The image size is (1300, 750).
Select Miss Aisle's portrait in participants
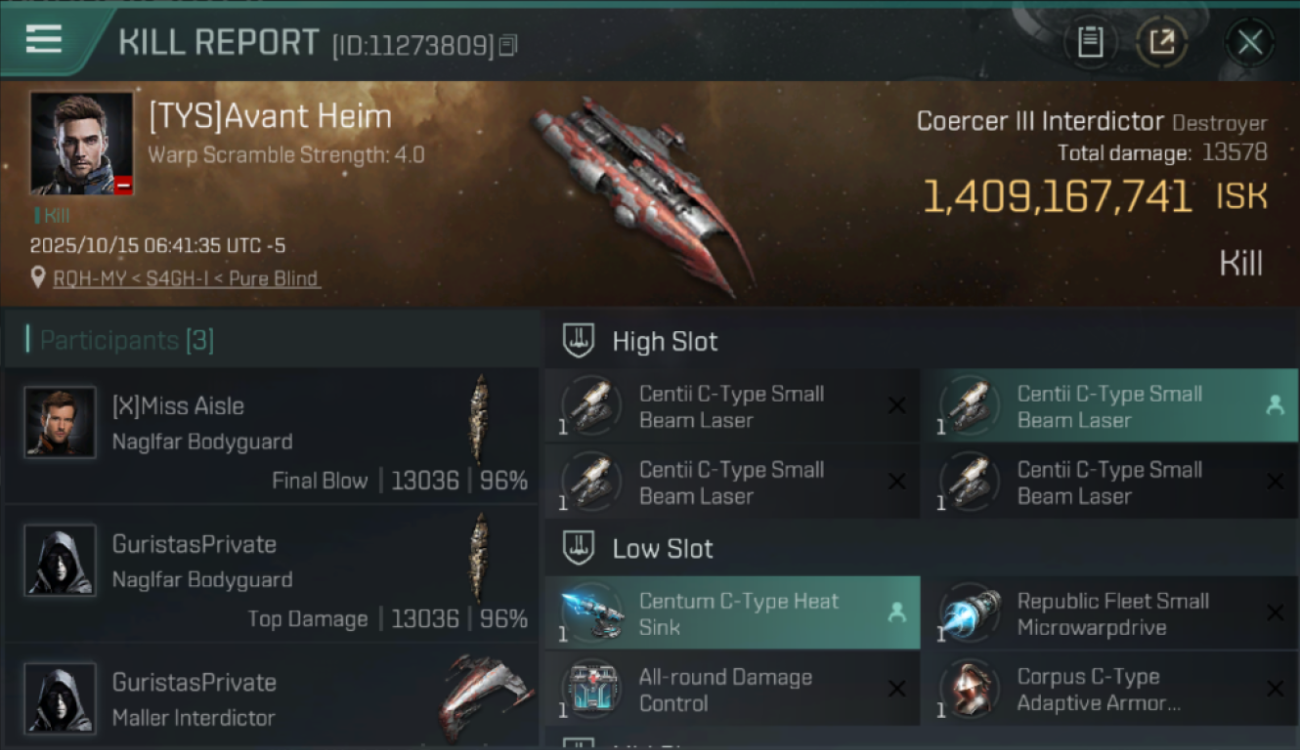(60, 422)
